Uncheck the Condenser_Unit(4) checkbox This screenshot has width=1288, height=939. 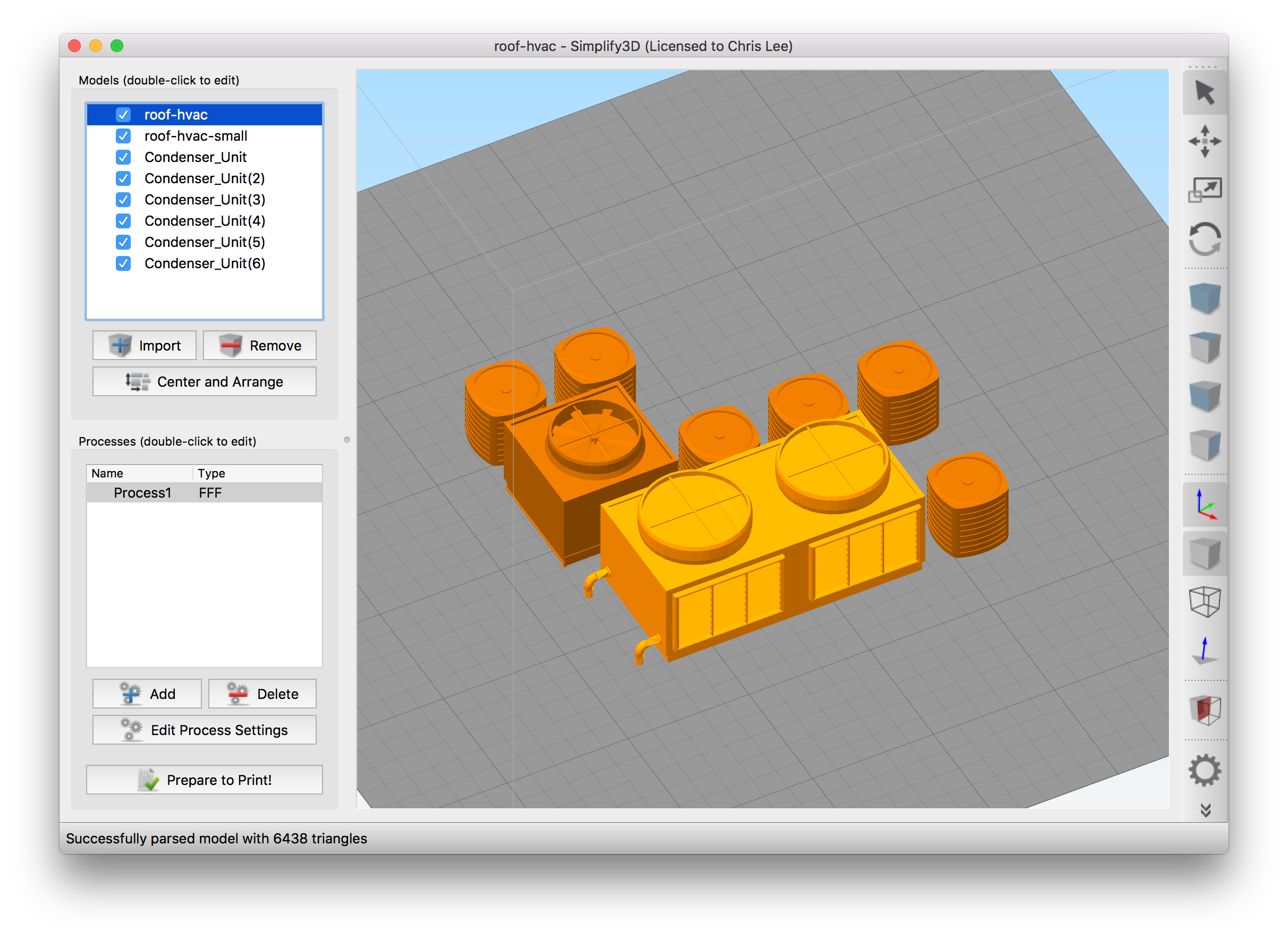pos(123,220)
